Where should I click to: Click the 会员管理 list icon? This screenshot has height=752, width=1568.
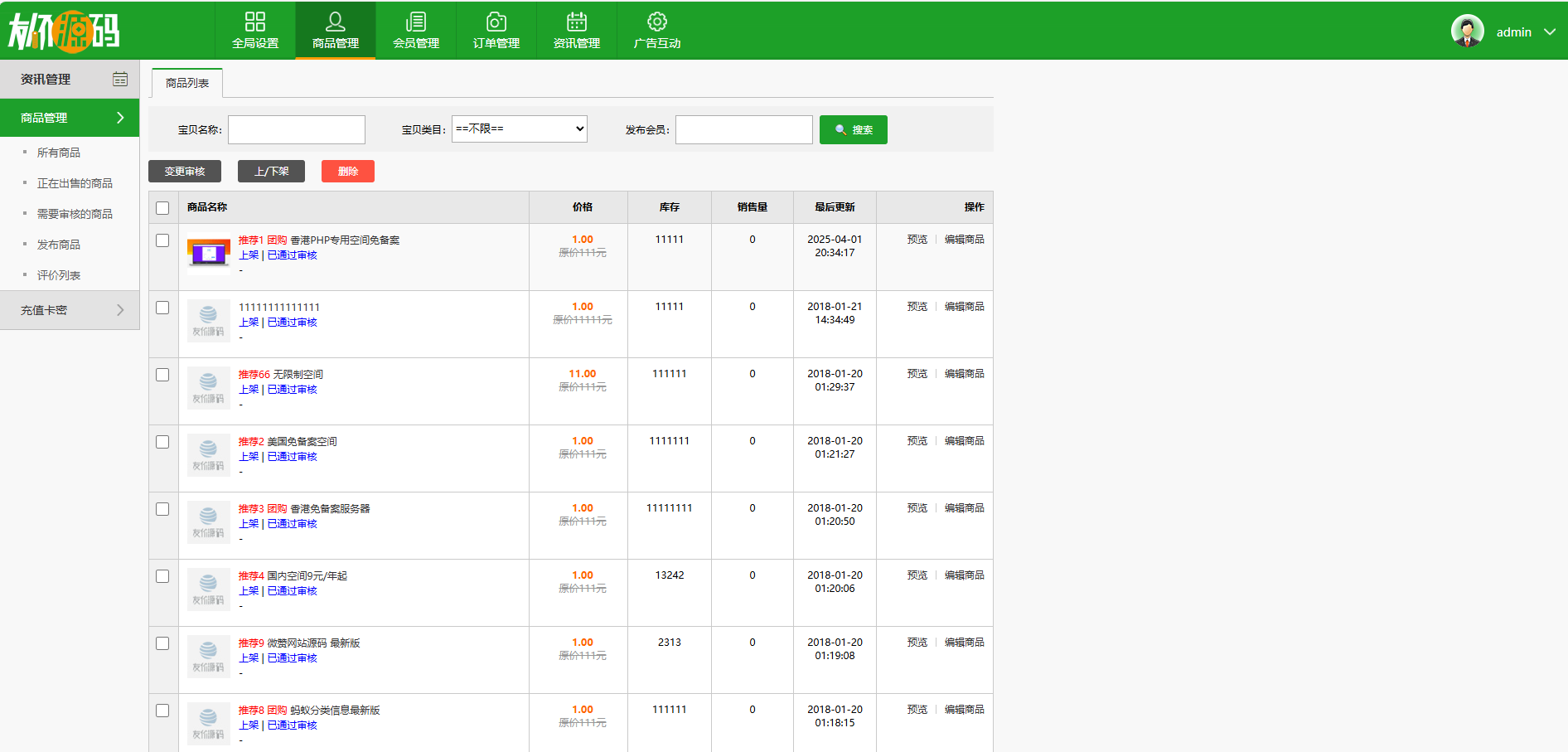click(x=416, y=22)
